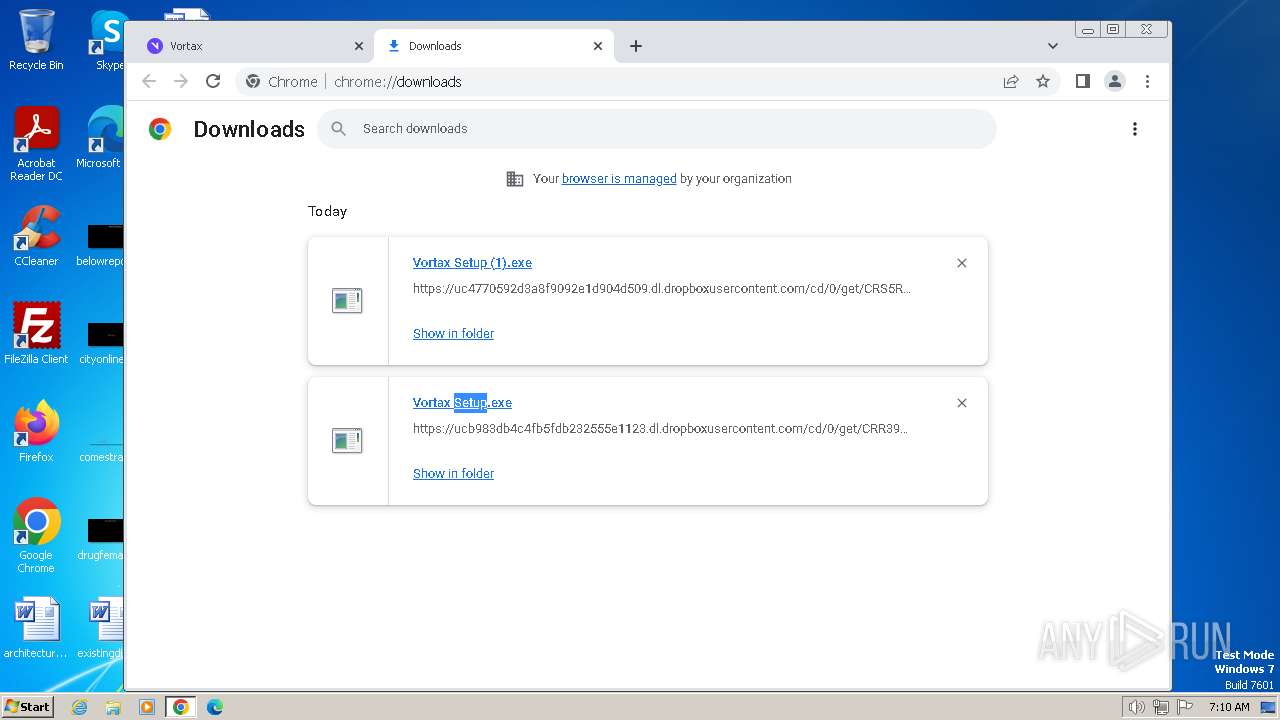Show Vortax Setup (1).exe in folder
Image resolution: width=1280 pixels, height=720 pixels.
coord(453,334)
